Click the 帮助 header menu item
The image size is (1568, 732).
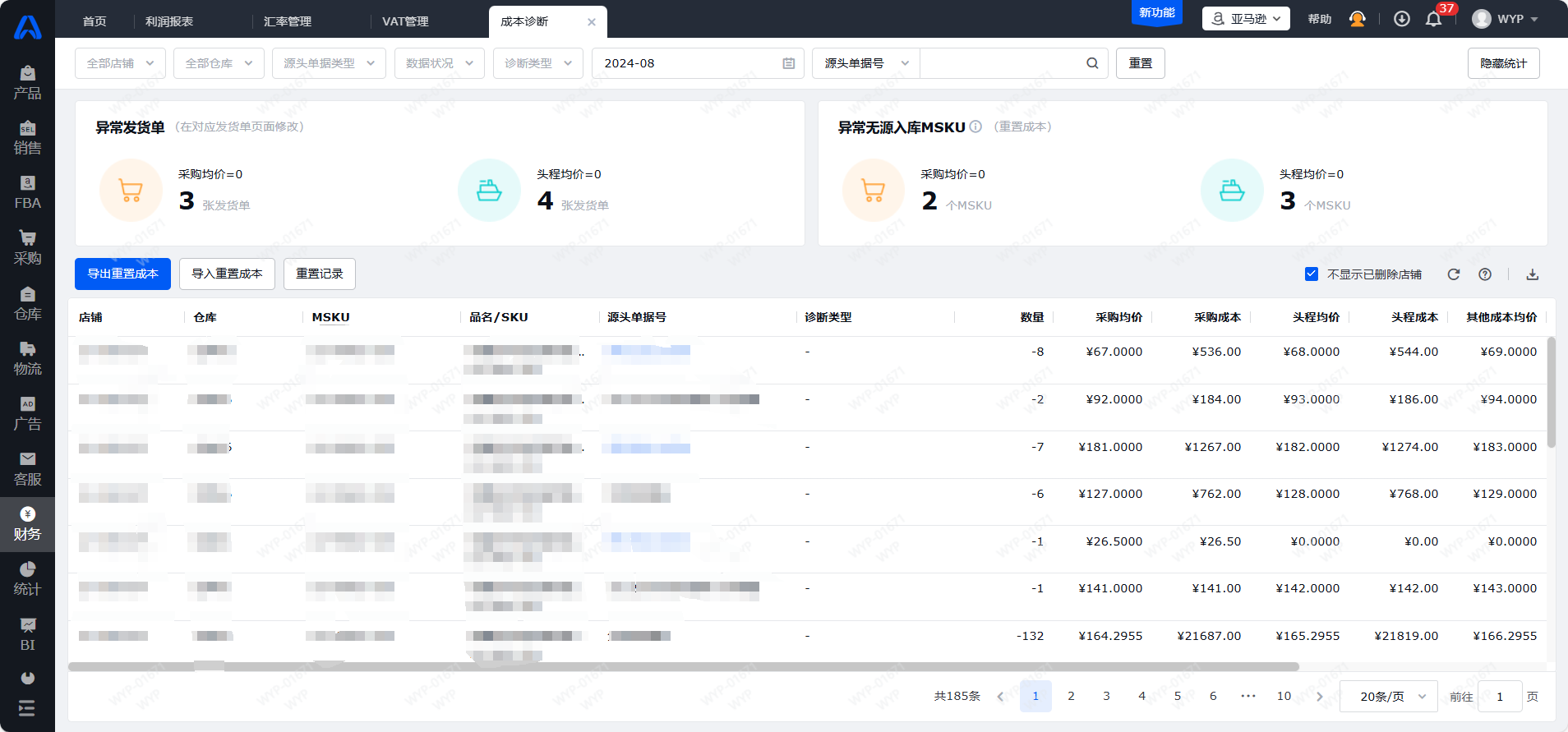(x=1320, y=19)
